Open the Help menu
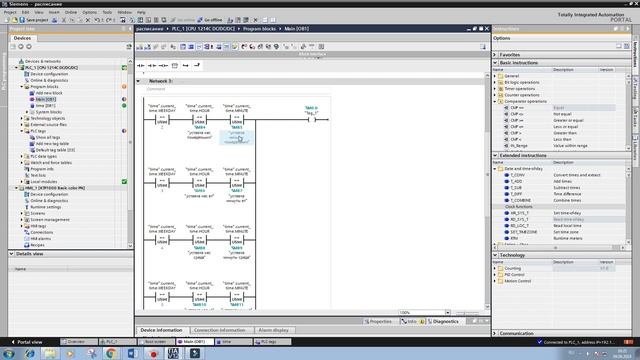Screen dimensions: 640x360 (141, 12)
